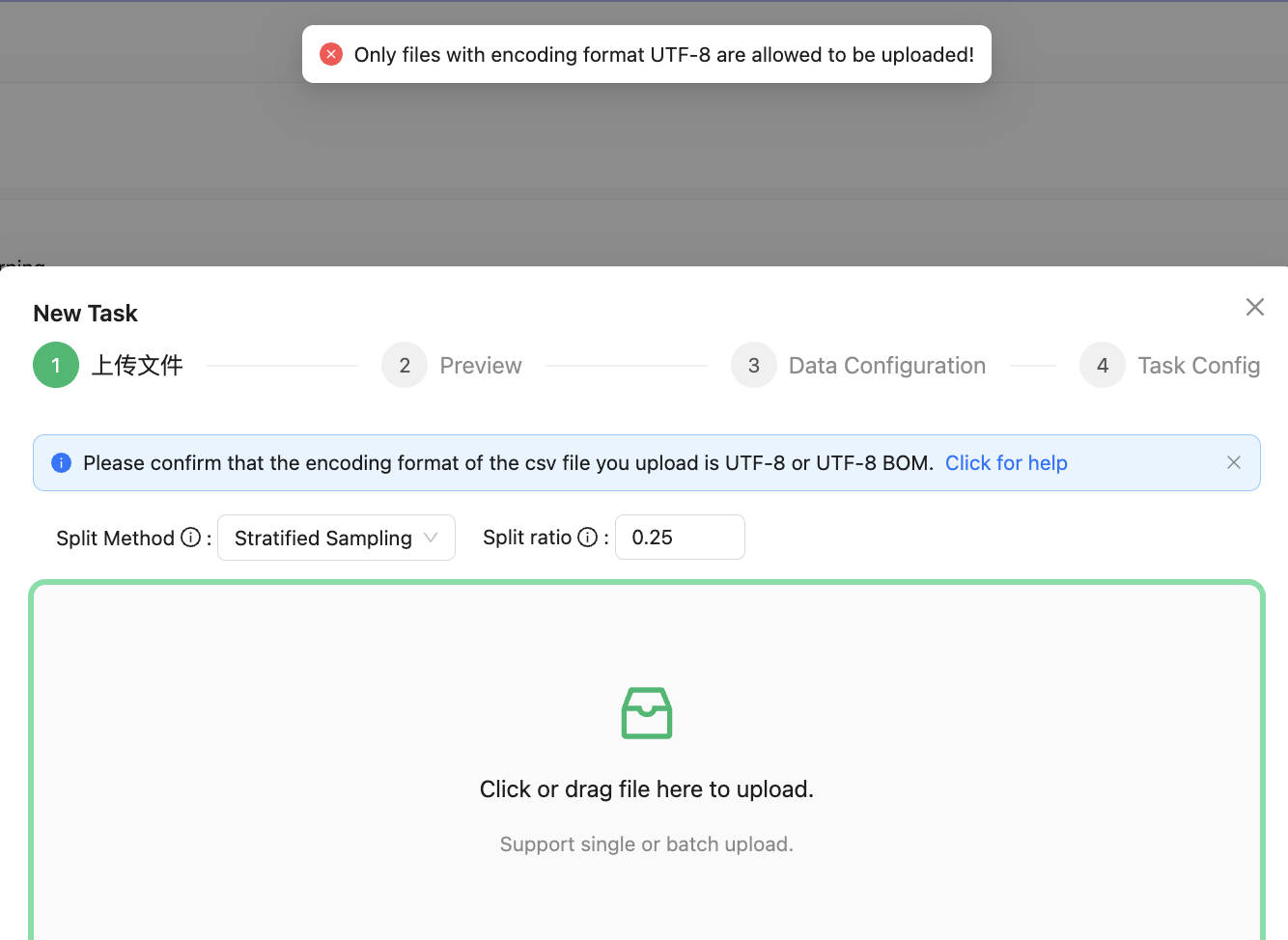The width and height of the screenshot is (1288, 940).
Task: Go to the Data Configuration step
Action: (x=886, y=366)
